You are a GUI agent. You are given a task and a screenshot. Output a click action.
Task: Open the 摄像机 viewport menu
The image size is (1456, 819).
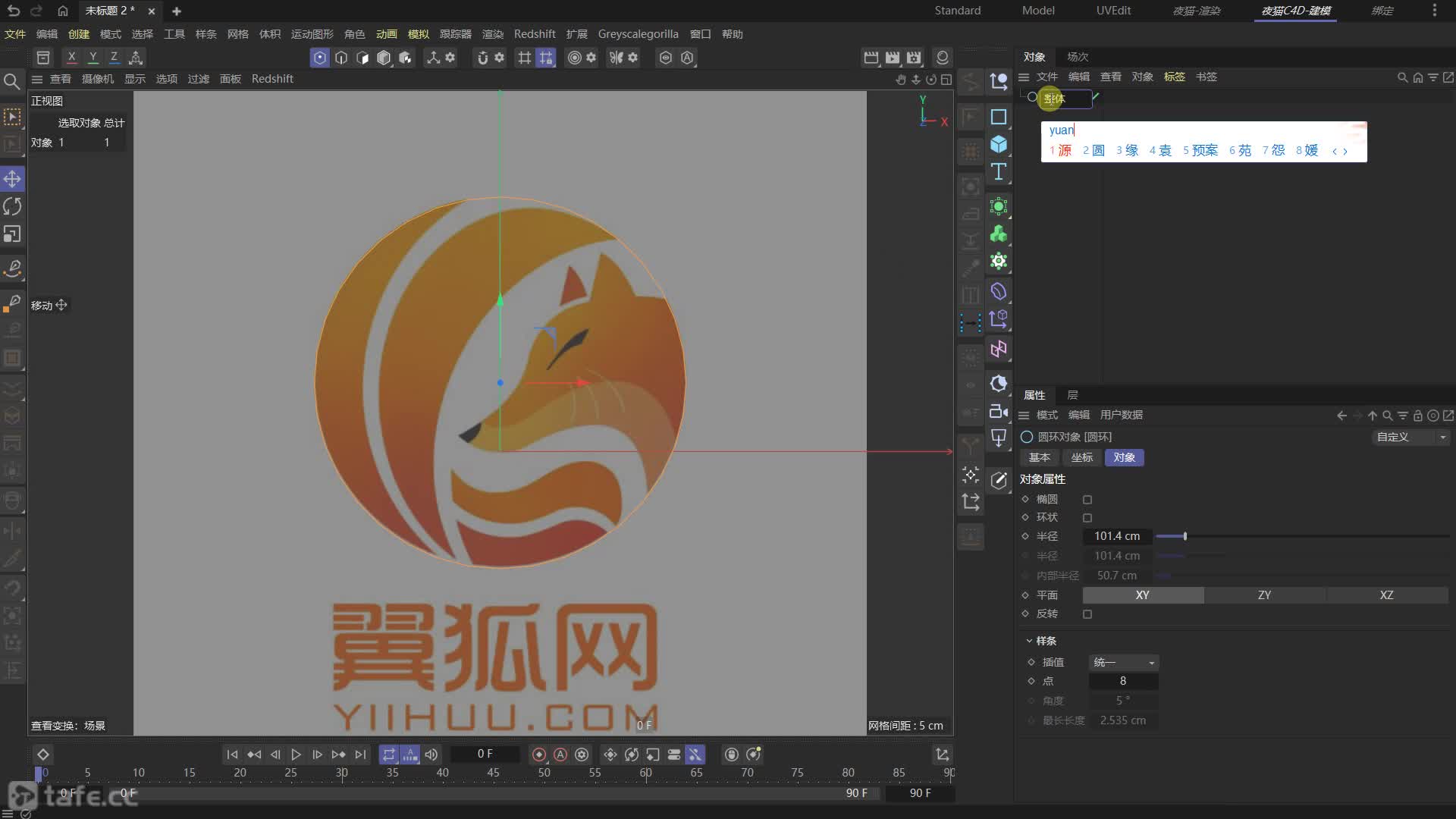(x=98, y=79)
